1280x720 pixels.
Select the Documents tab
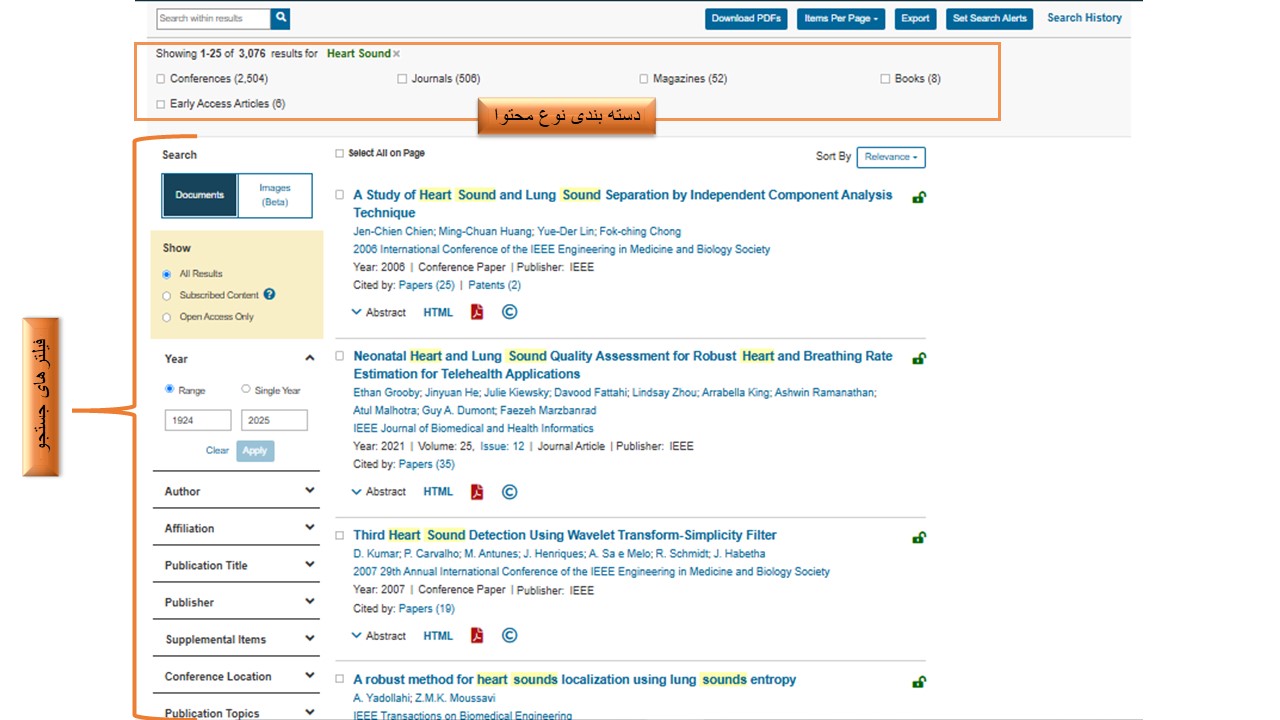[200, 195]
